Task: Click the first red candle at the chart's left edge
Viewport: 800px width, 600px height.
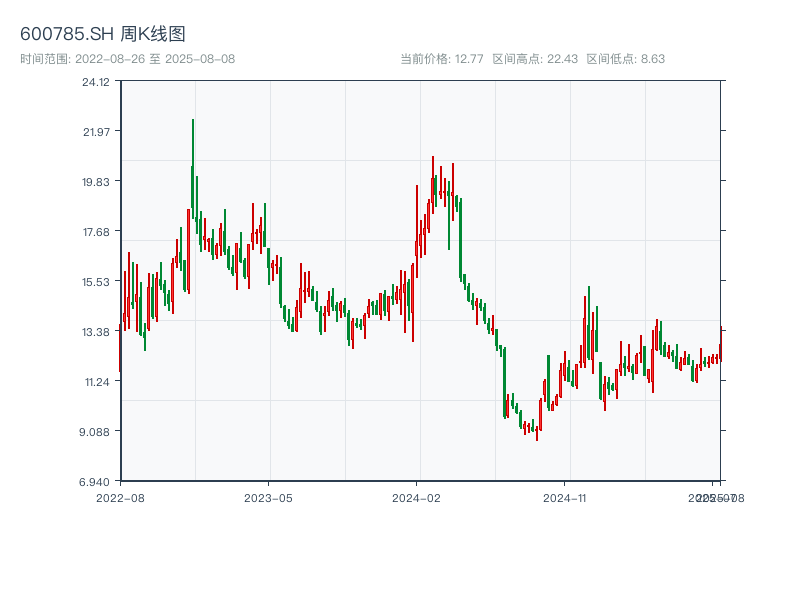Action: [120, 348]
